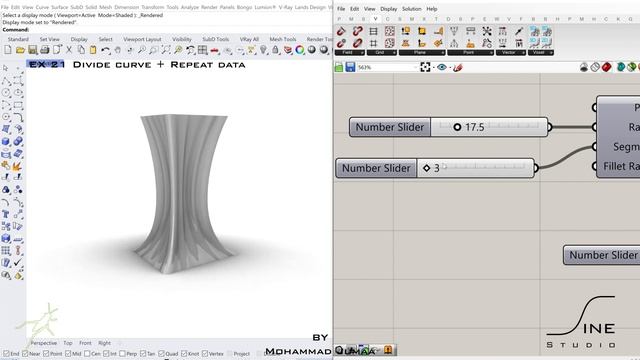
Task: Open the Grasshopper Display menu
Action: (388, 9)
